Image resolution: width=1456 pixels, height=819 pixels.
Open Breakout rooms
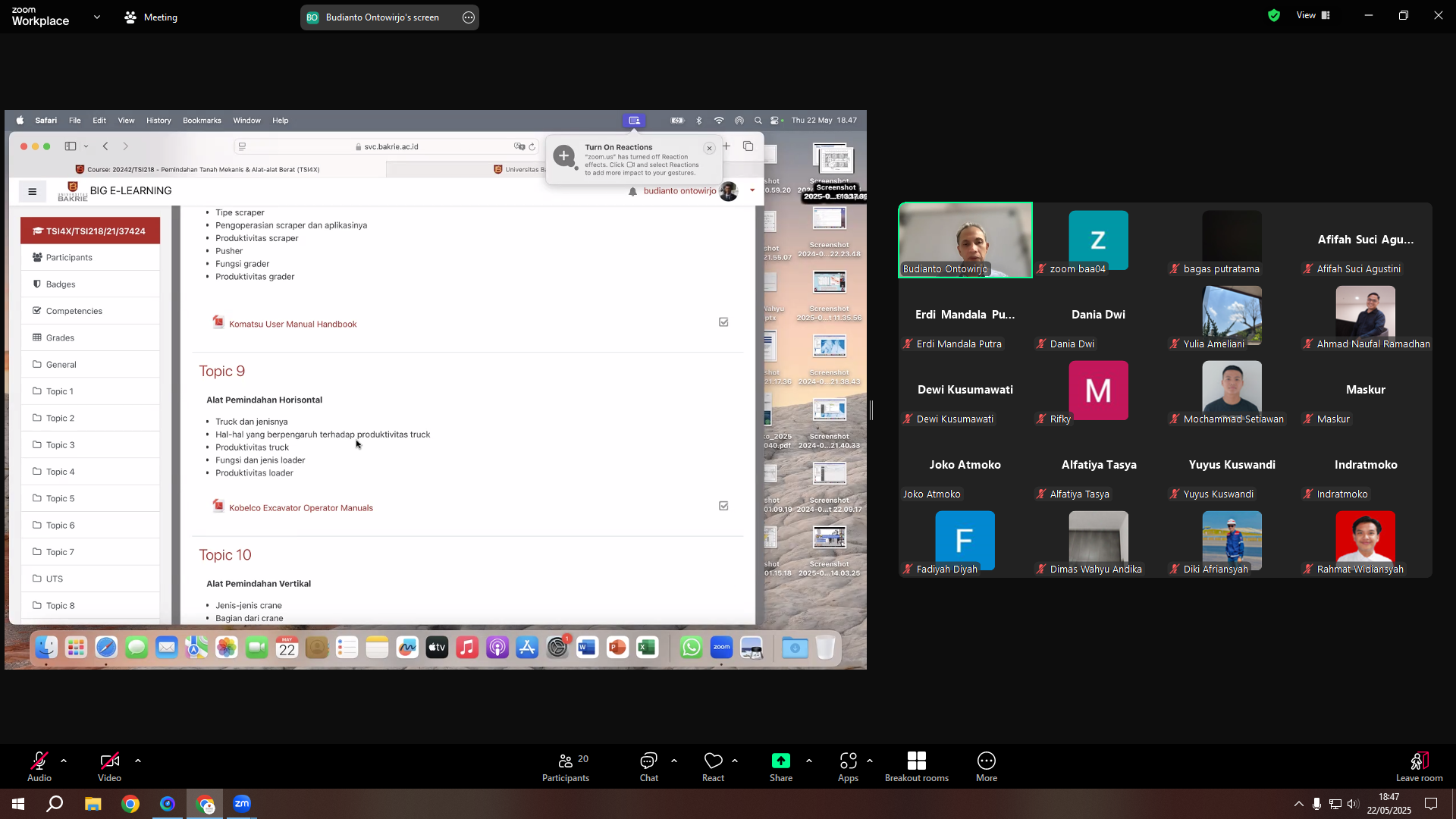pos(917,766)
